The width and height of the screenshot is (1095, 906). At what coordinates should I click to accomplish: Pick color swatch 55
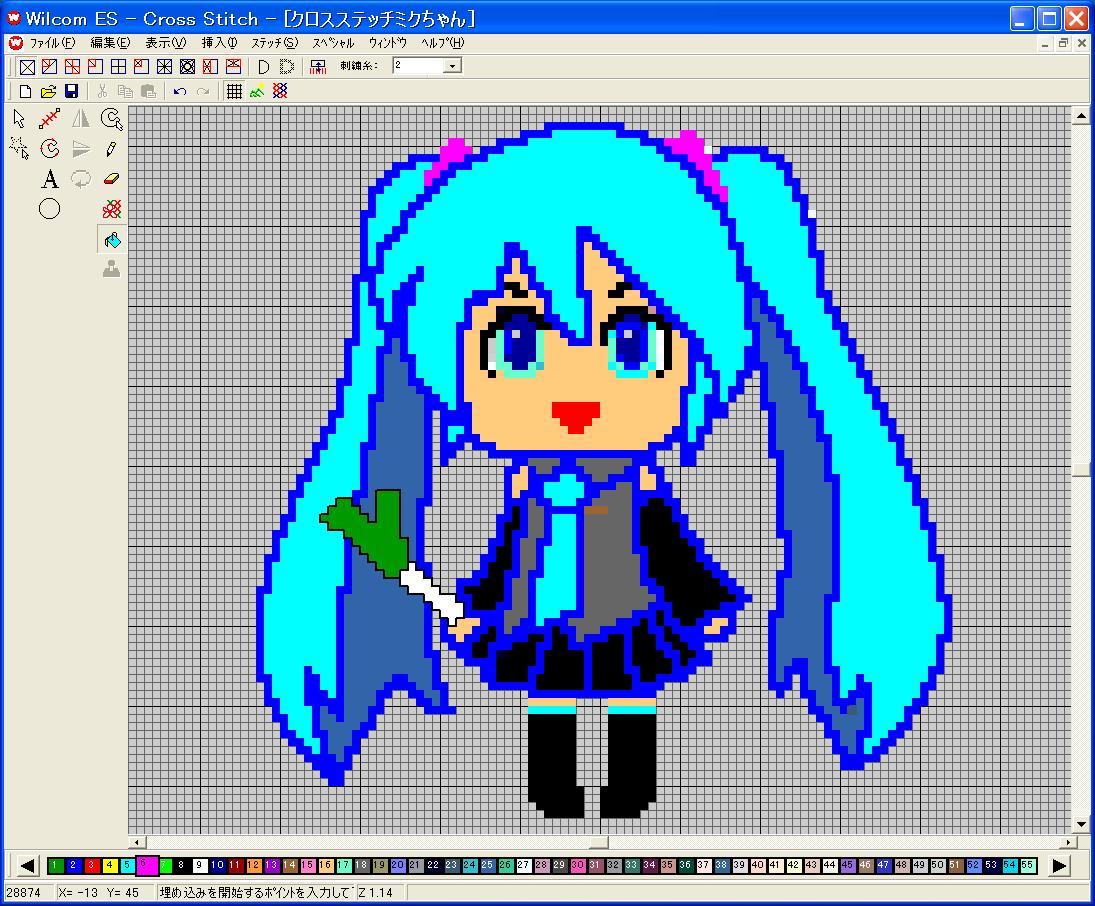1027,865
